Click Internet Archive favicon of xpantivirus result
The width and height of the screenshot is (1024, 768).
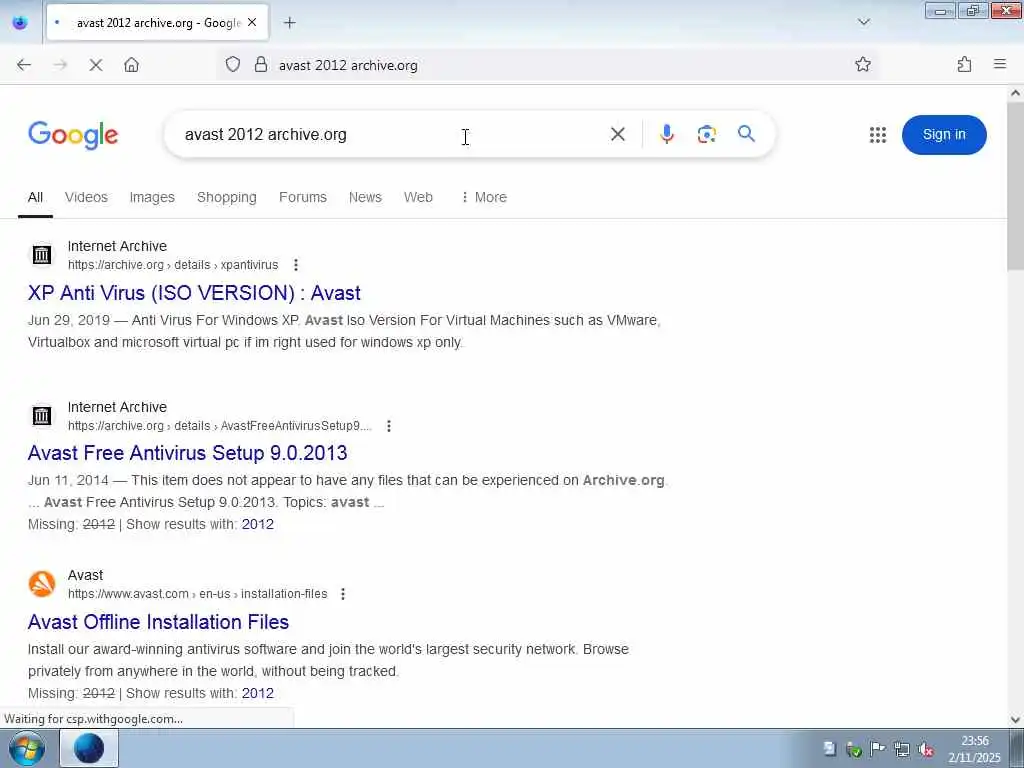click(42, 255)
